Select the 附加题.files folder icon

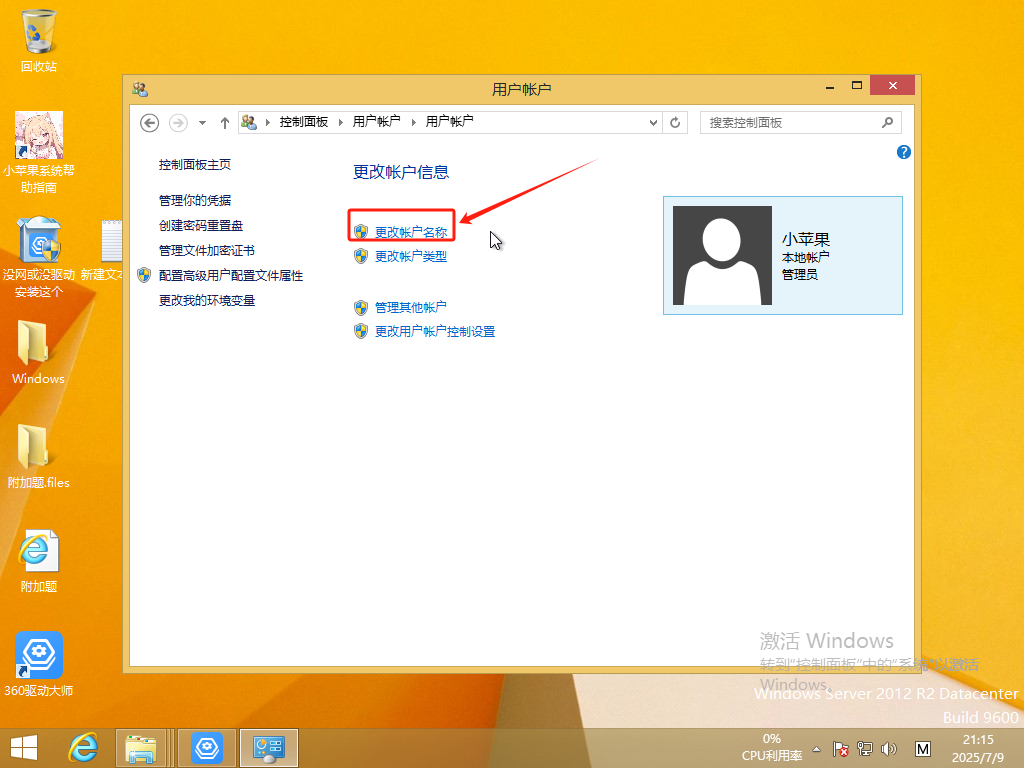(x=39, y=456)
